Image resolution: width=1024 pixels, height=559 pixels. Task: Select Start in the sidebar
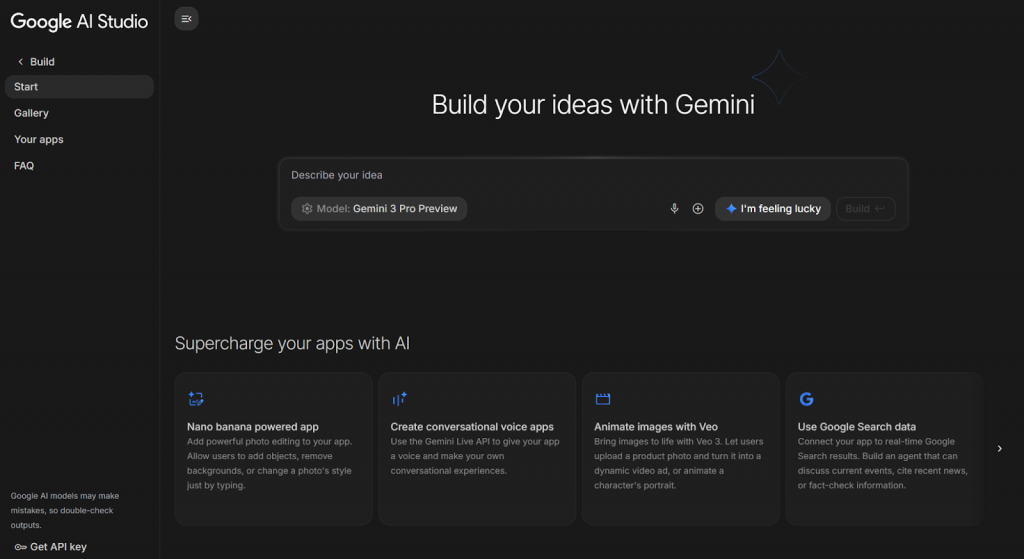79,87
